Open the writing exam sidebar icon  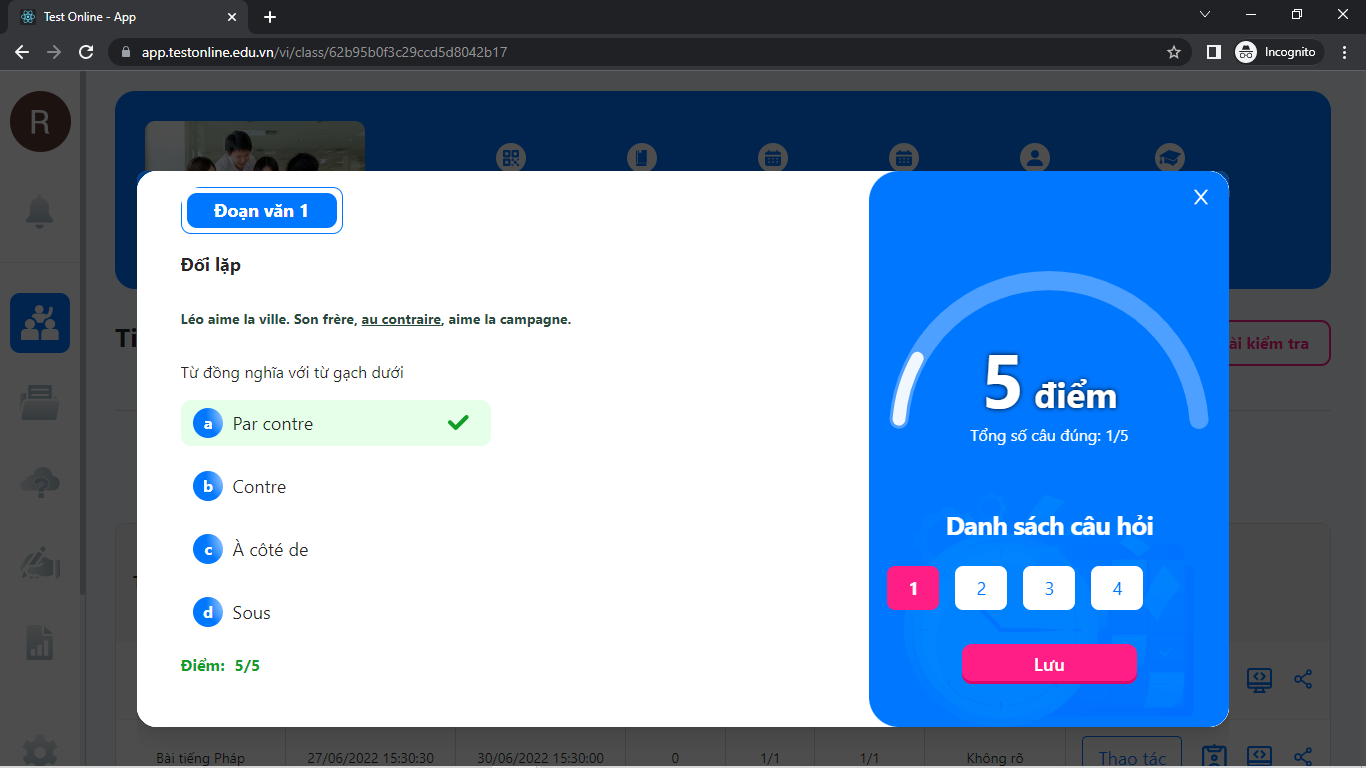coord(40,563)
